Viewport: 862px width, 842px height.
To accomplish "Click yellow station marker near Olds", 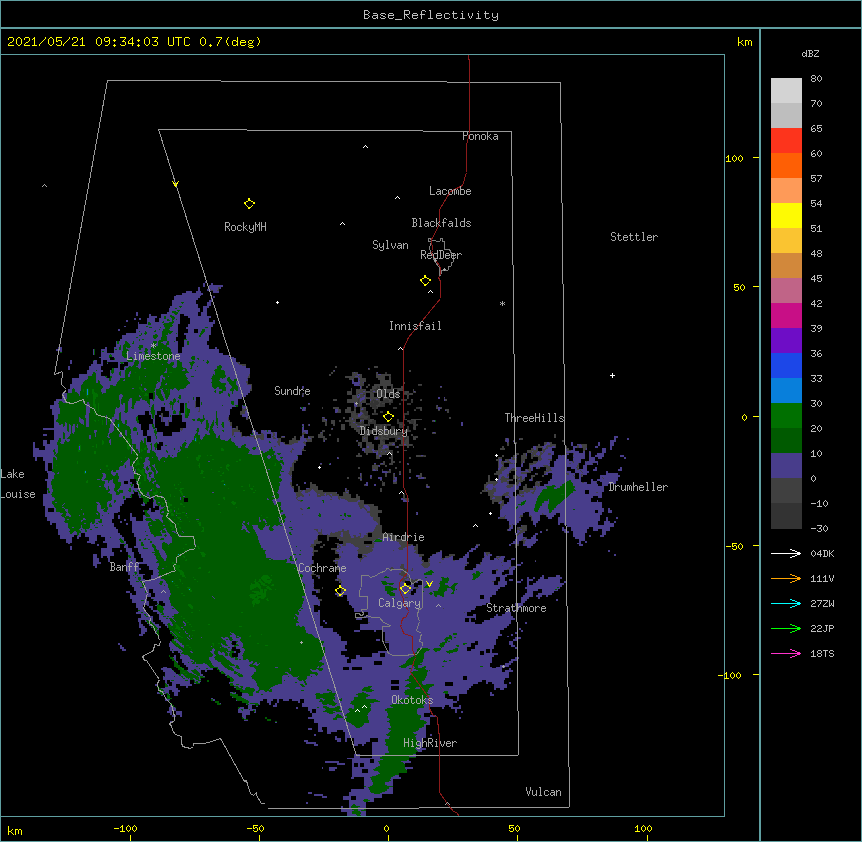I will (x=388, y=417).
